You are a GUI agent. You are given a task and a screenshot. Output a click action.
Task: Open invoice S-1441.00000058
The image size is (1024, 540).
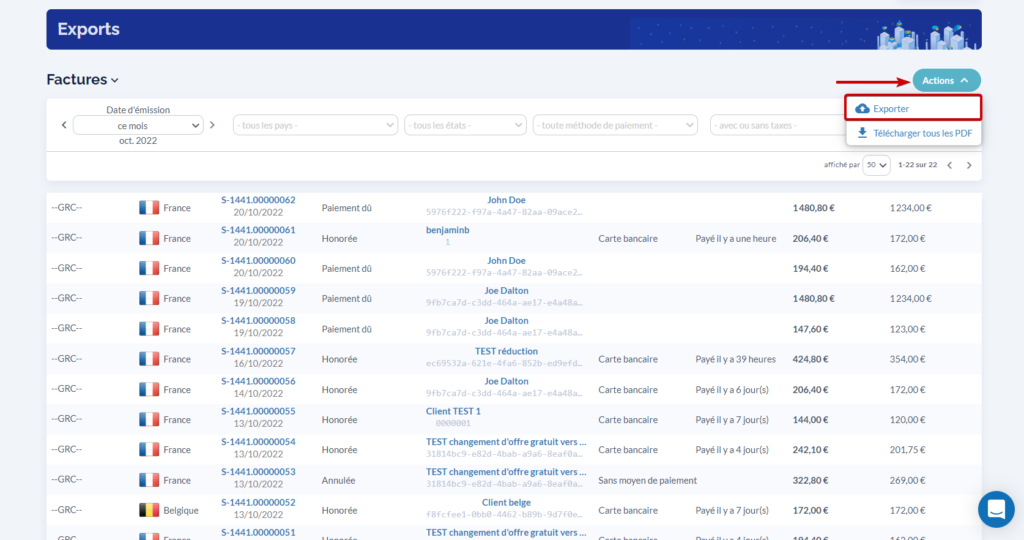tap(258, 321)
